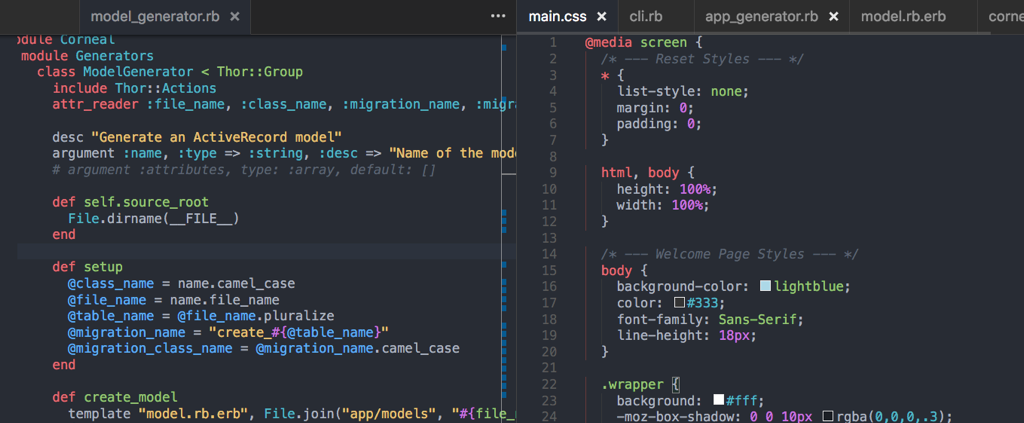Open the cli.rb tab
1024x423 pixels.
coord(646,17)
